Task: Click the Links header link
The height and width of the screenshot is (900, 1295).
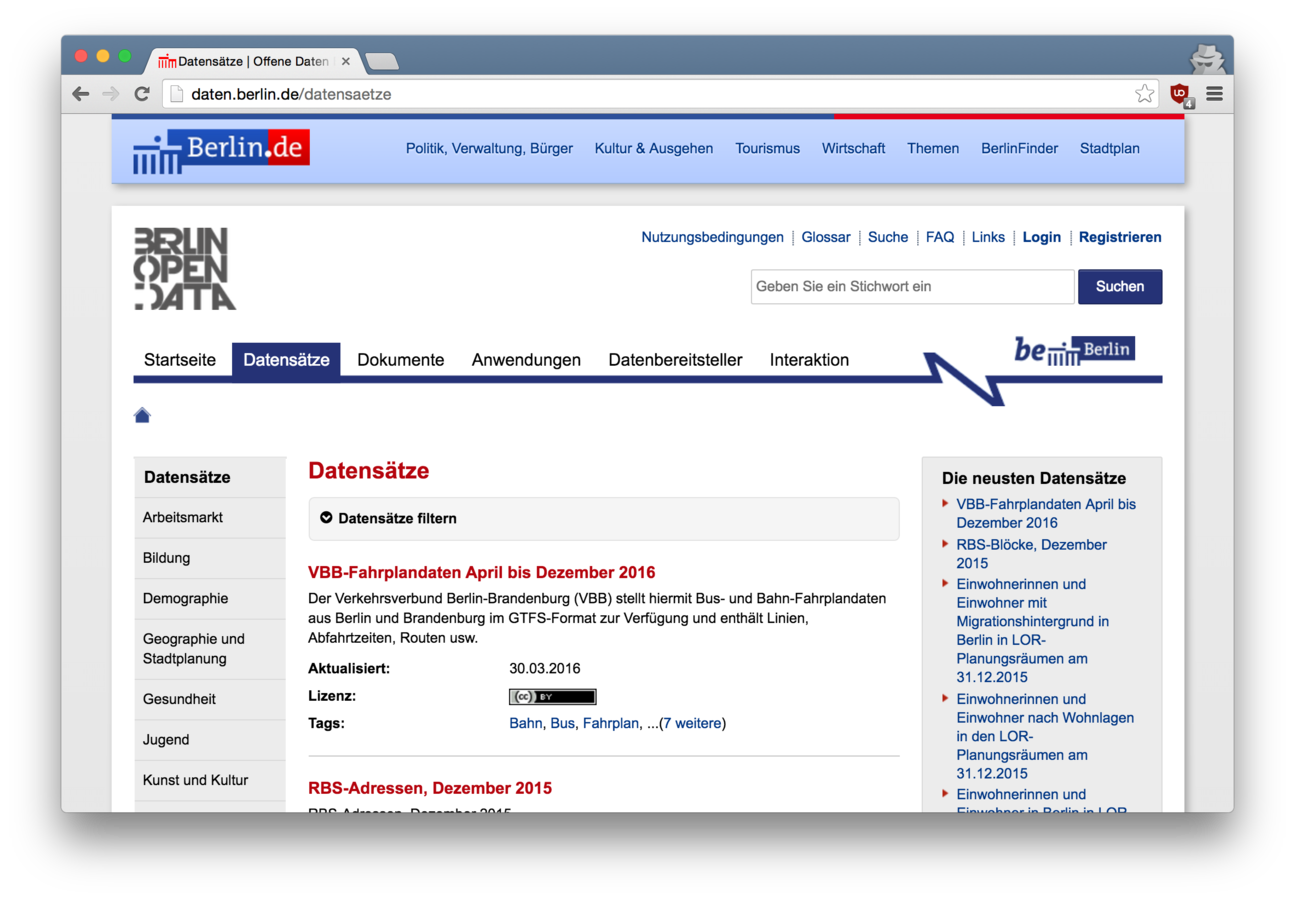Action: (988, 238)
